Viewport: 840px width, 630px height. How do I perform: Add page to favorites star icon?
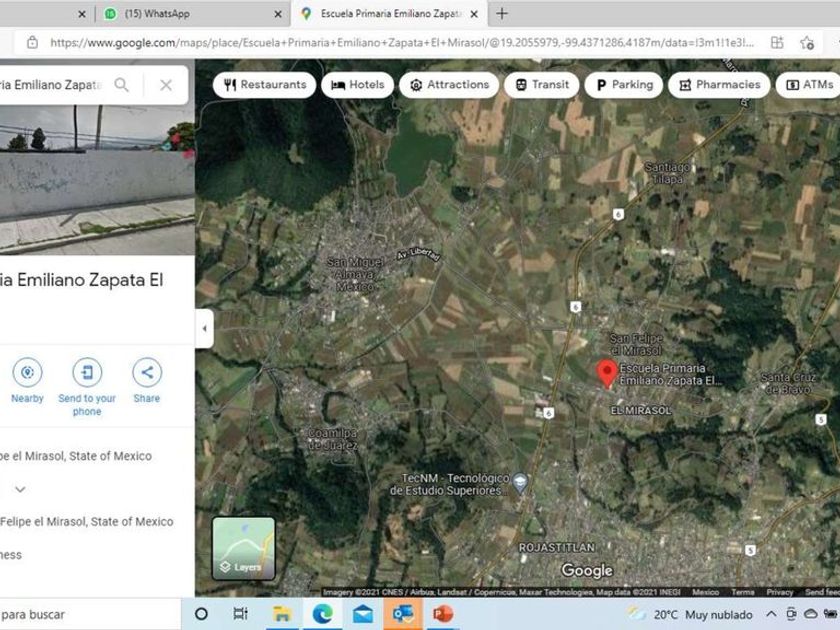coord(807,43)
